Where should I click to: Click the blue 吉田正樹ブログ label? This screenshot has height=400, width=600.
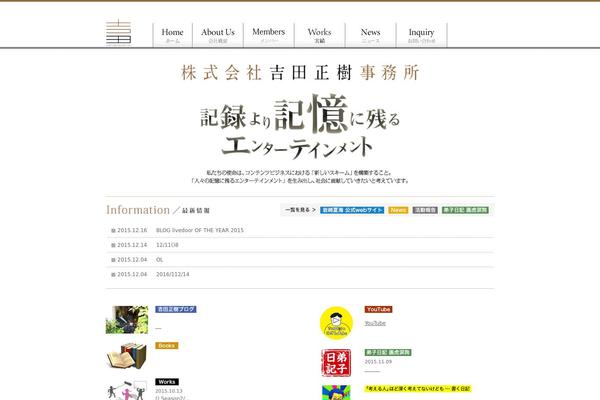176,309
